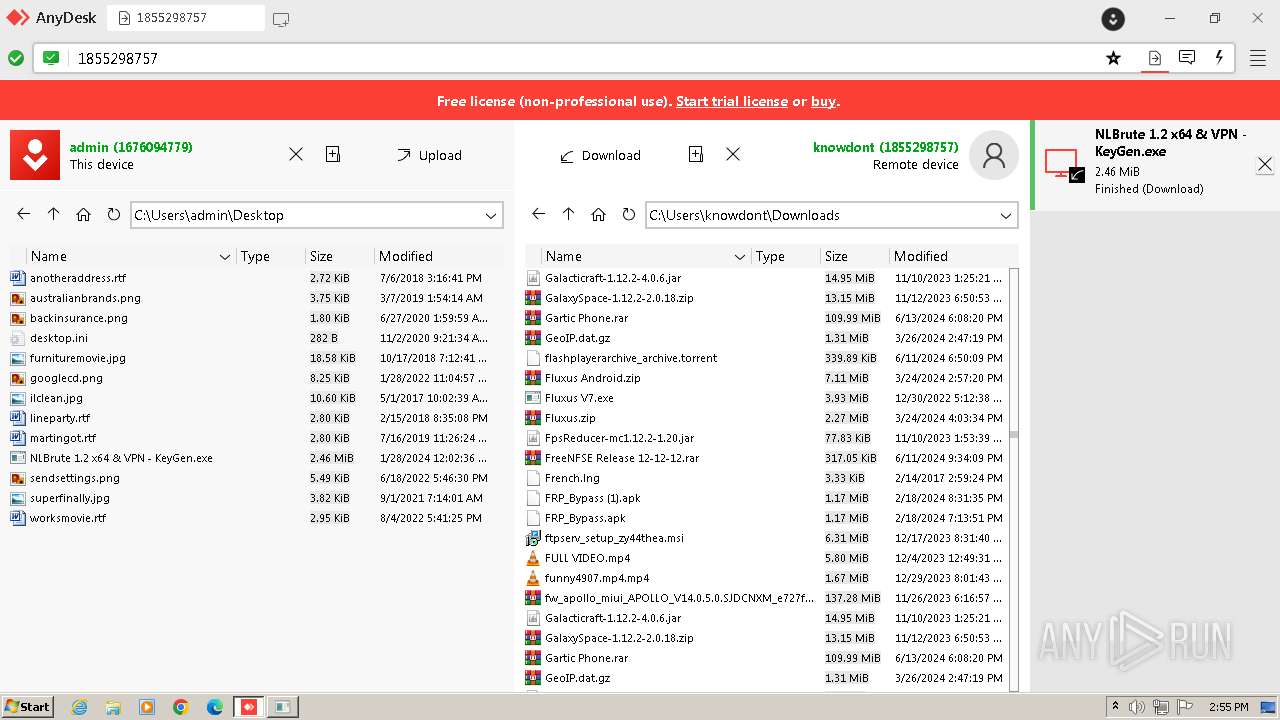Open the local Name column sort dropdown

point(225,257)
